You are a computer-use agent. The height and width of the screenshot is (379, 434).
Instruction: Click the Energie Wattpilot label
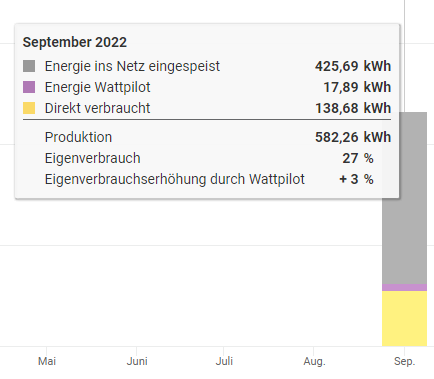(x=98, y=87)
